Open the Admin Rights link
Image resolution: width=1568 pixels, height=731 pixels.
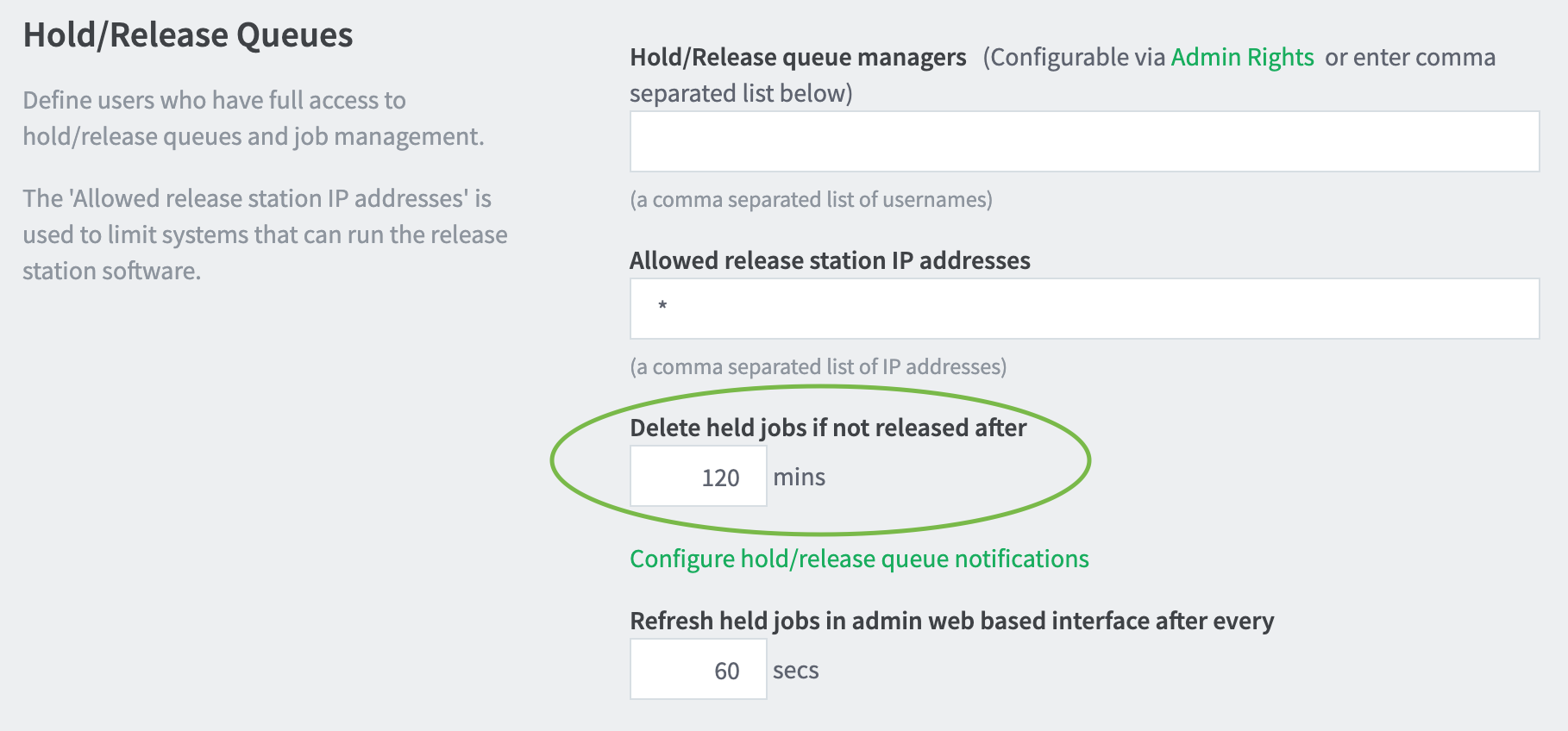click(x=1242, y=57)
